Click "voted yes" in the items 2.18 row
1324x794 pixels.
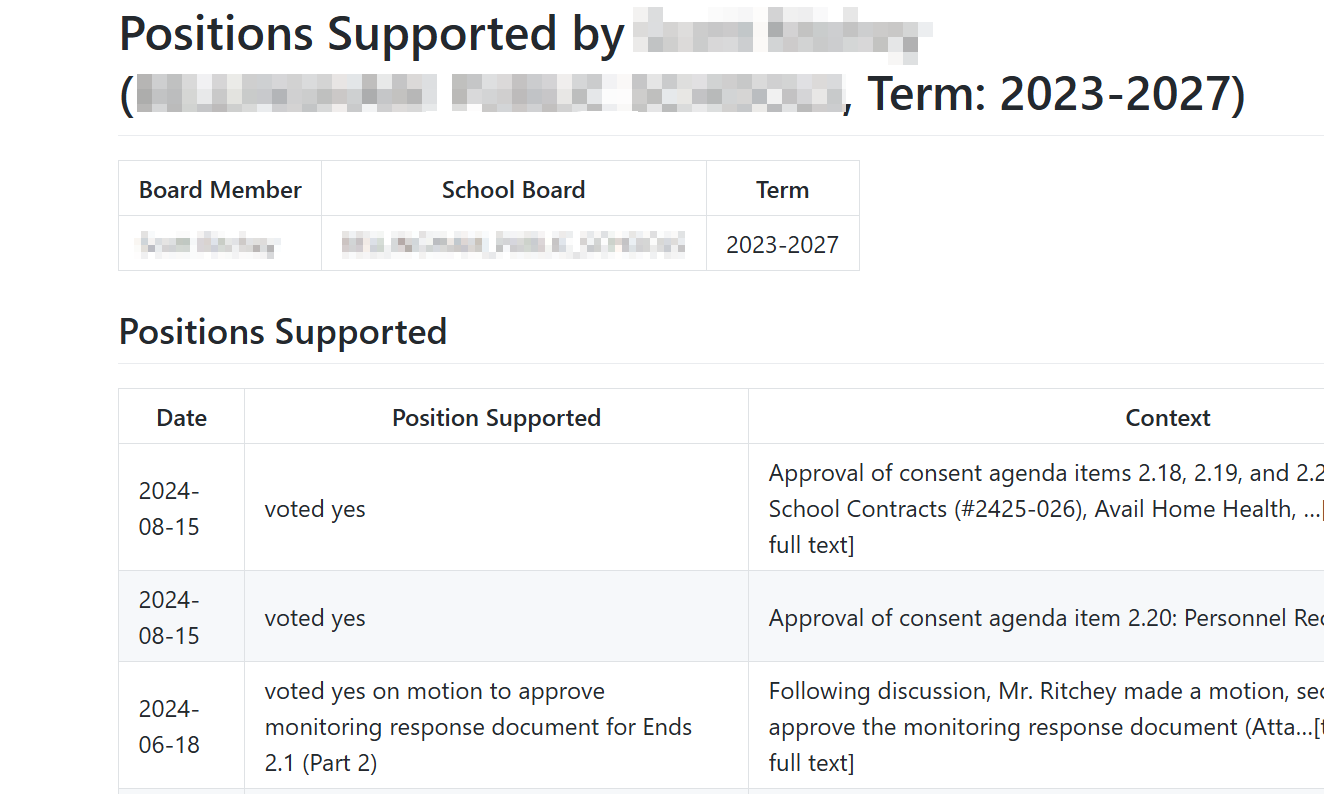tap(315, 509)
